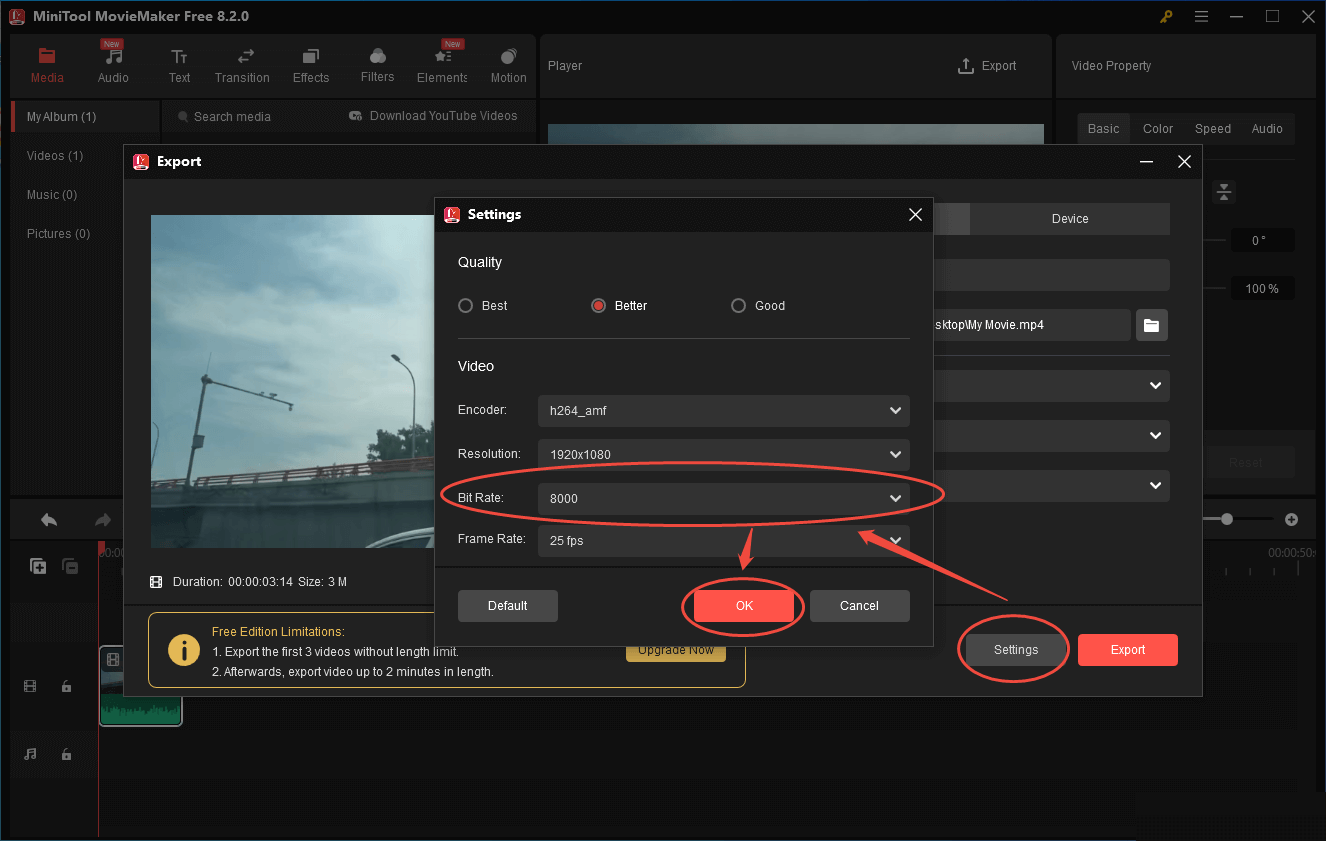Click the timeline zoom slider handle

coord(1227,519)
